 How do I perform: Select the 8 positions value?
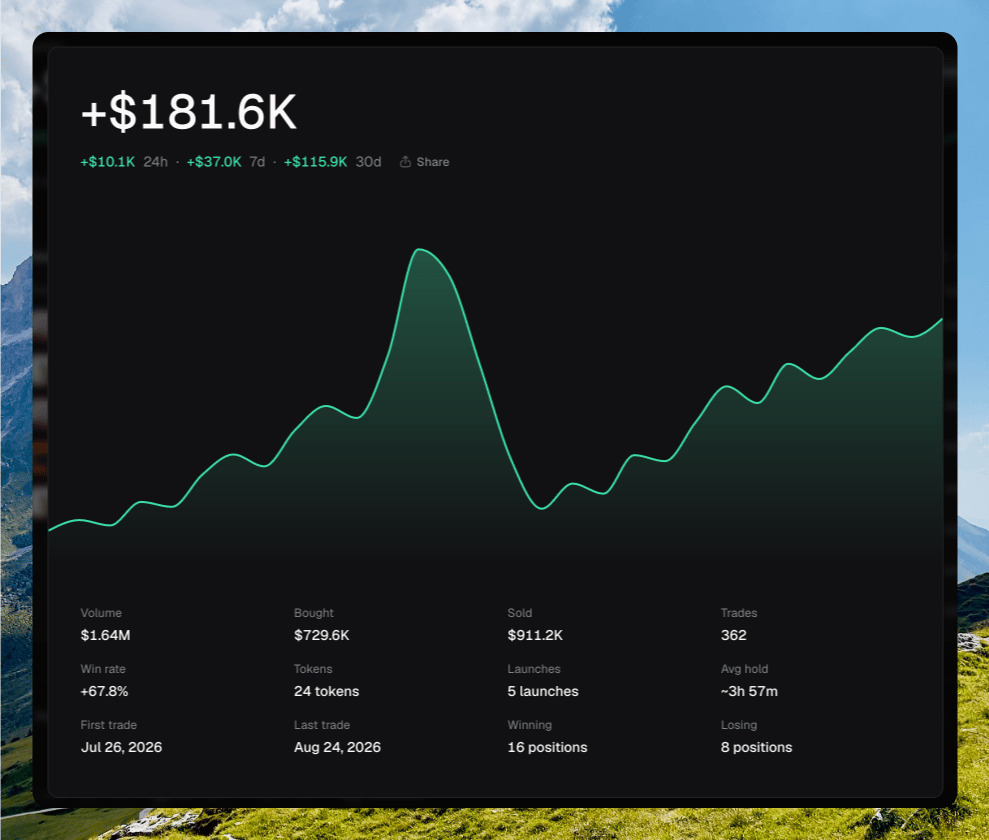tap(756, 747)
